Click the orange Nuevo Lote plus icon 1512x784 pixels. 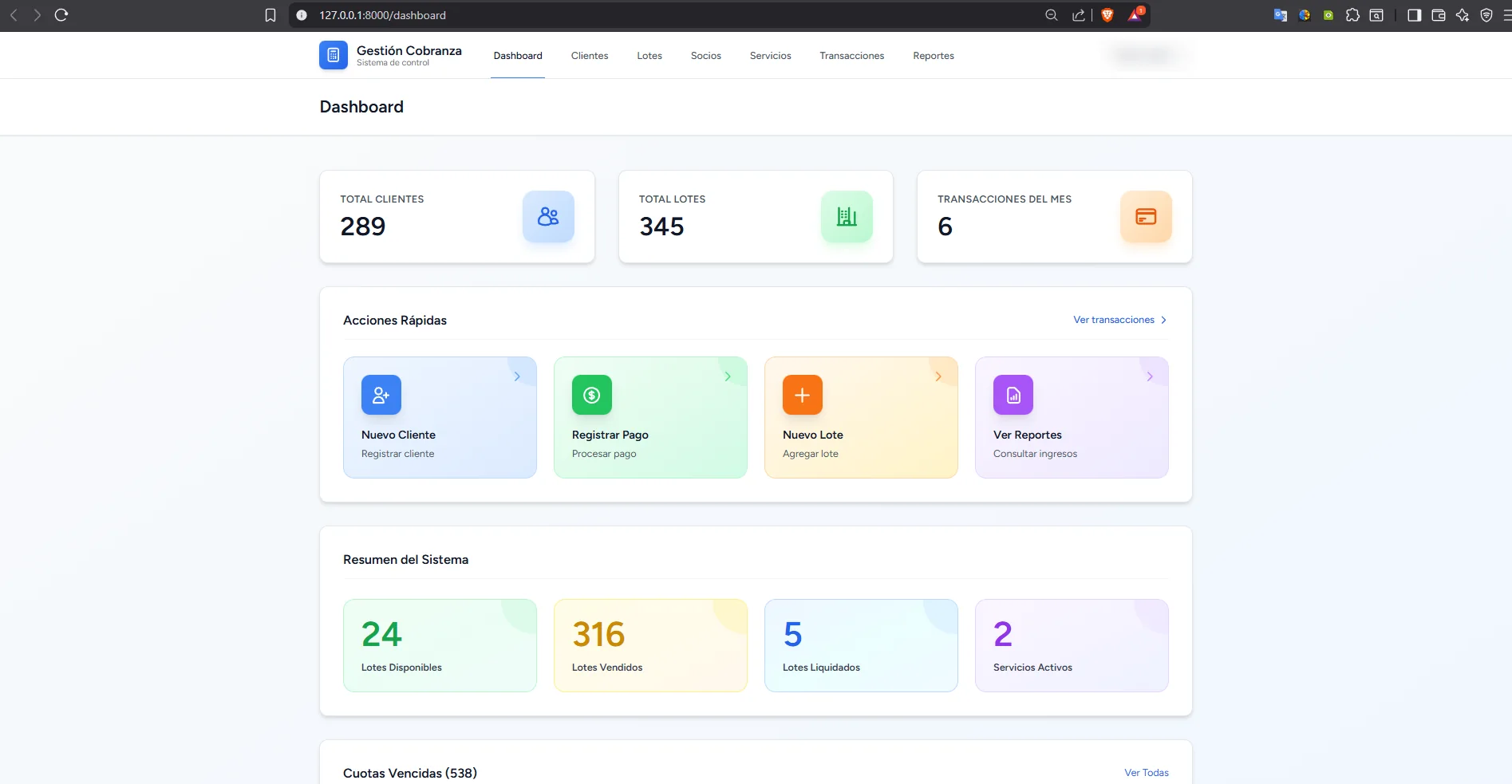click(803, 395)
